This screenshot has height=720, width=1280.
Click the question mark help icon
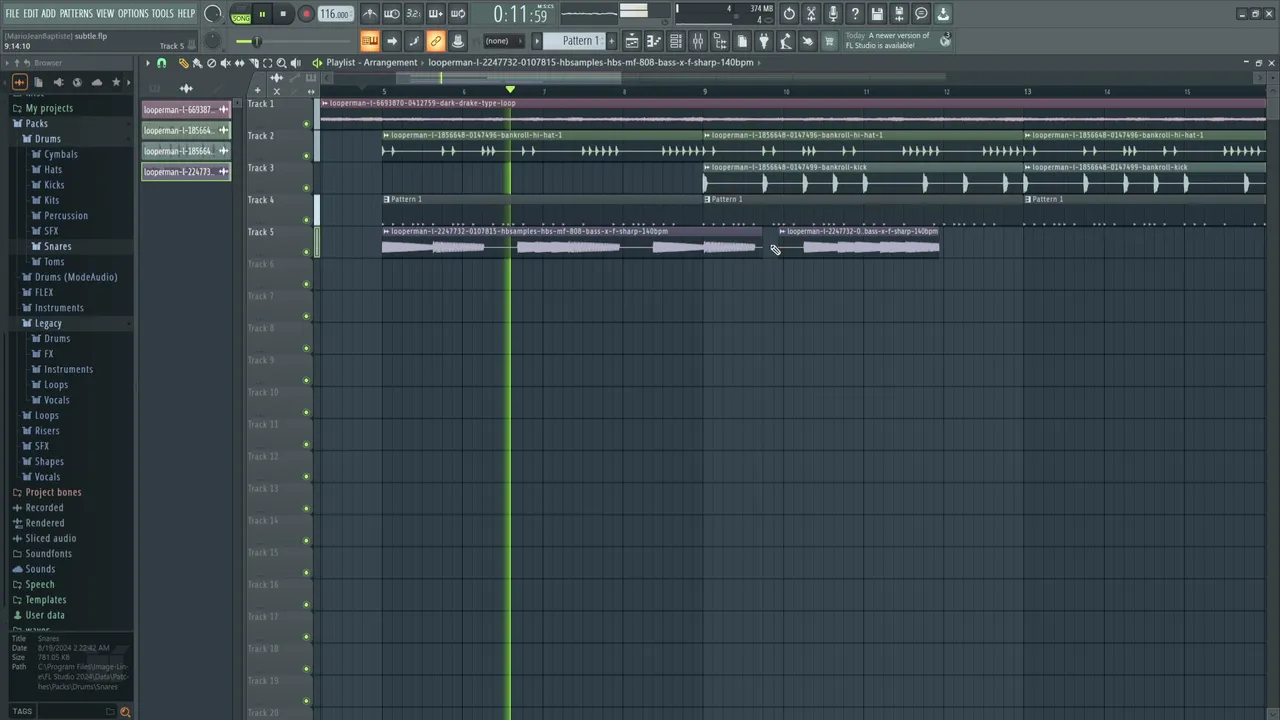(x=855, y=14)
